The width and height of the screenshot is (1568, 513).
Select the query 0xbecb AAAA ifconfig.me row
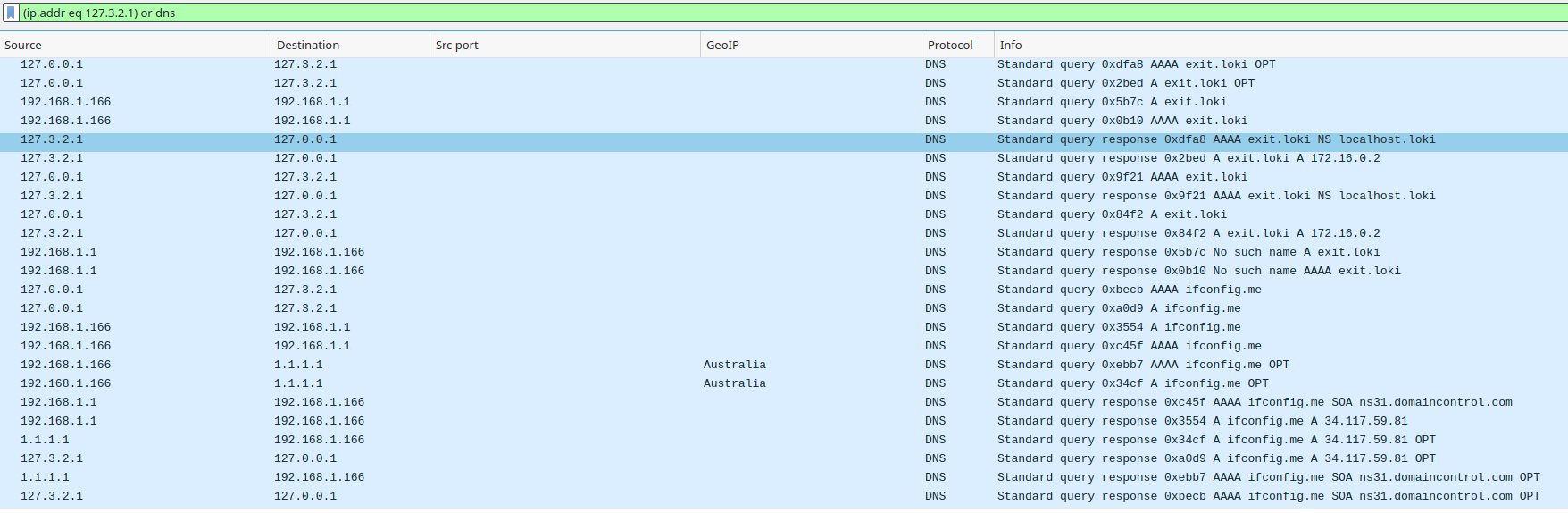(784, 290)
